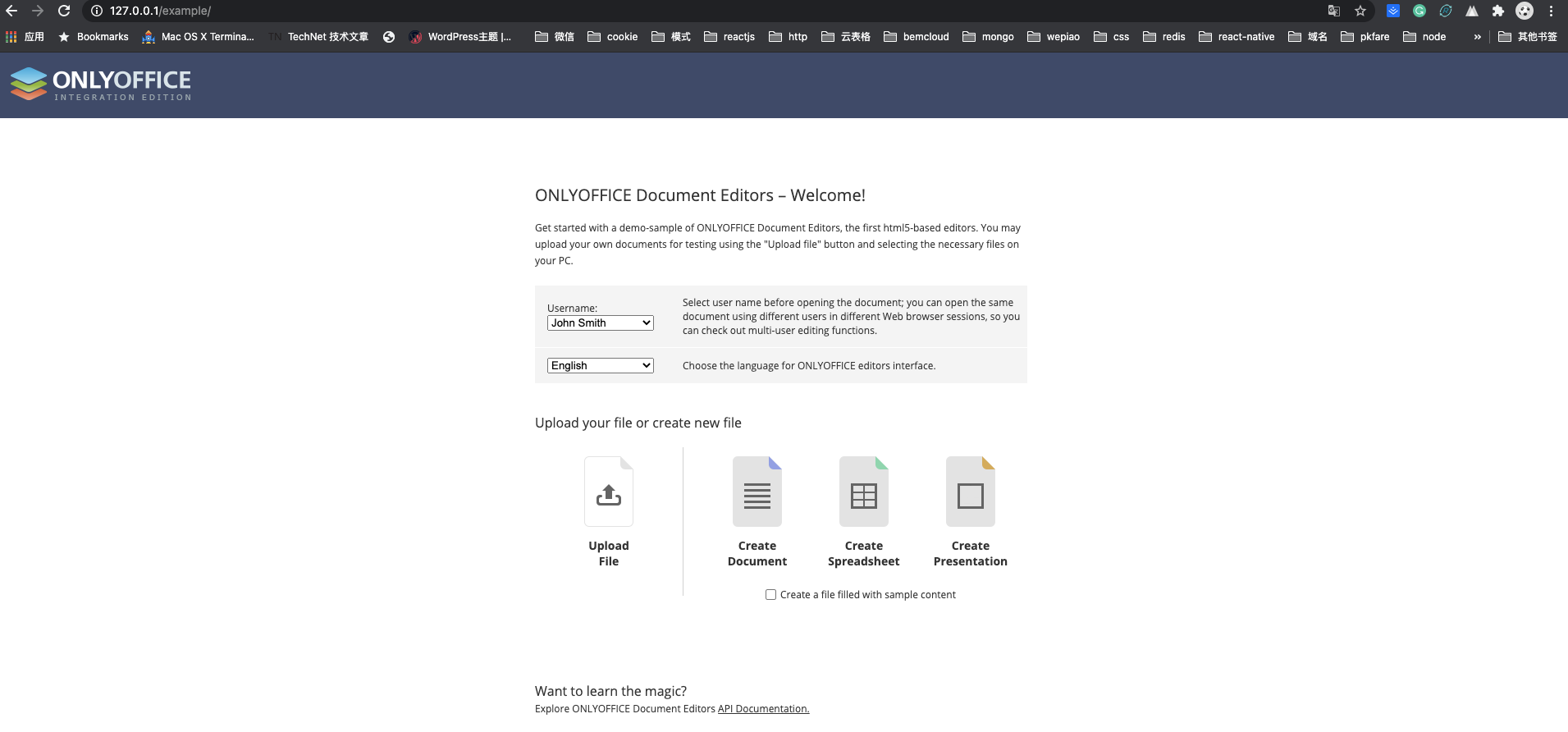Image resolution: width=1568 pixels, height=732 pixels.
Task: Click the Create Presentation icon
Action: pyautogui.click(x=971, y=492)
